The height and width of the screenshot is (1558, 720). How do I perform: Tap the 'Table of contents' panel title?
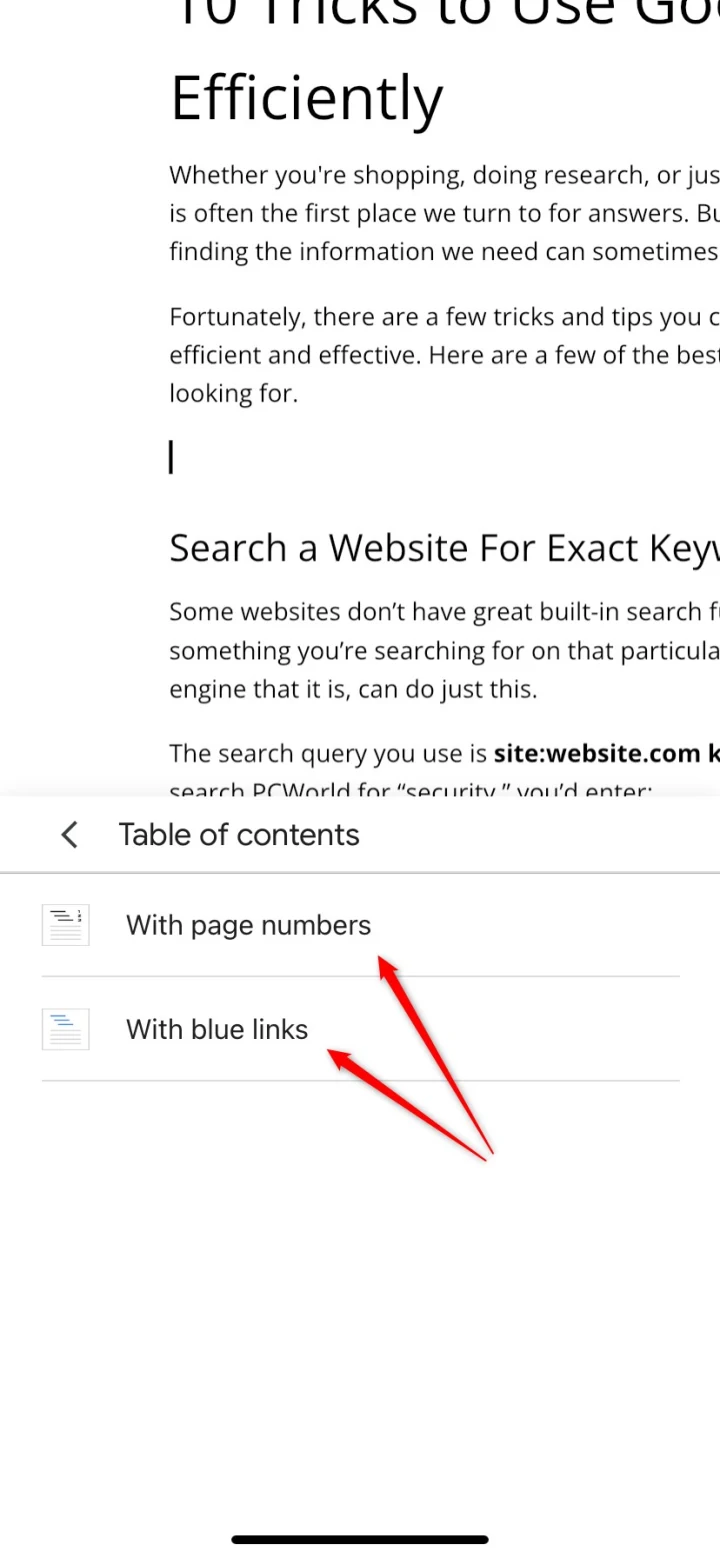coord(239,835)
